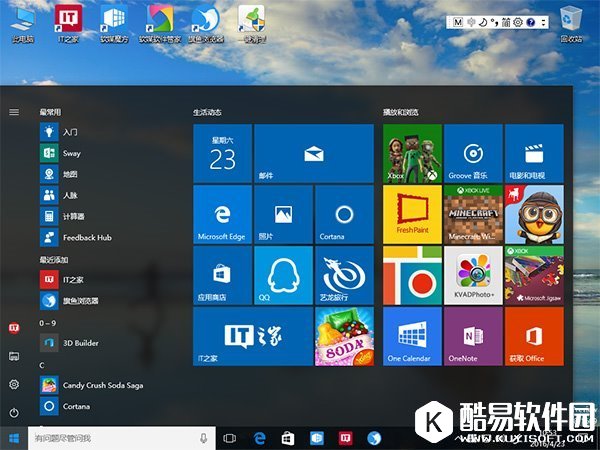This screenshot has height=450, width=600.
Task: Open the 电影和电视 tile
Action: (534, 153)
